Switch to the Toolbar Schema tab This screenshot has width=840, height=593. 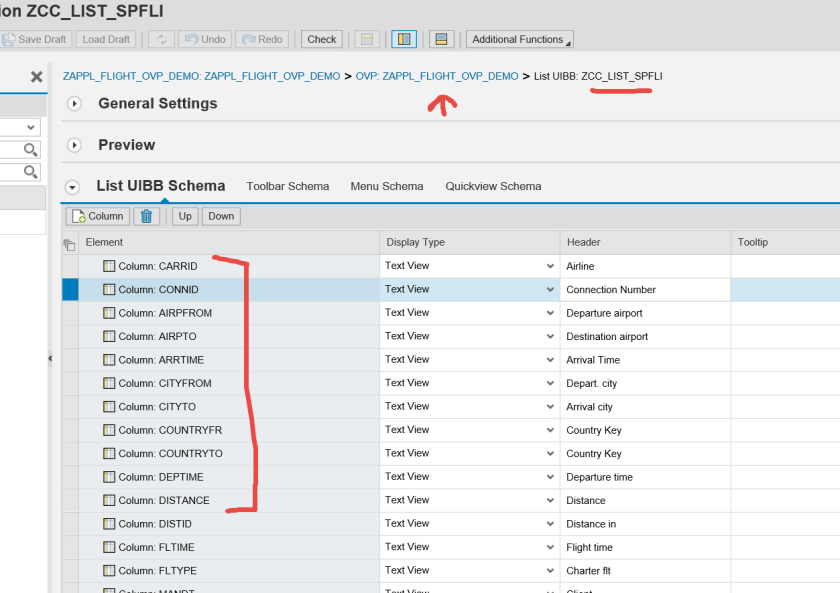[x=287, y=186]
